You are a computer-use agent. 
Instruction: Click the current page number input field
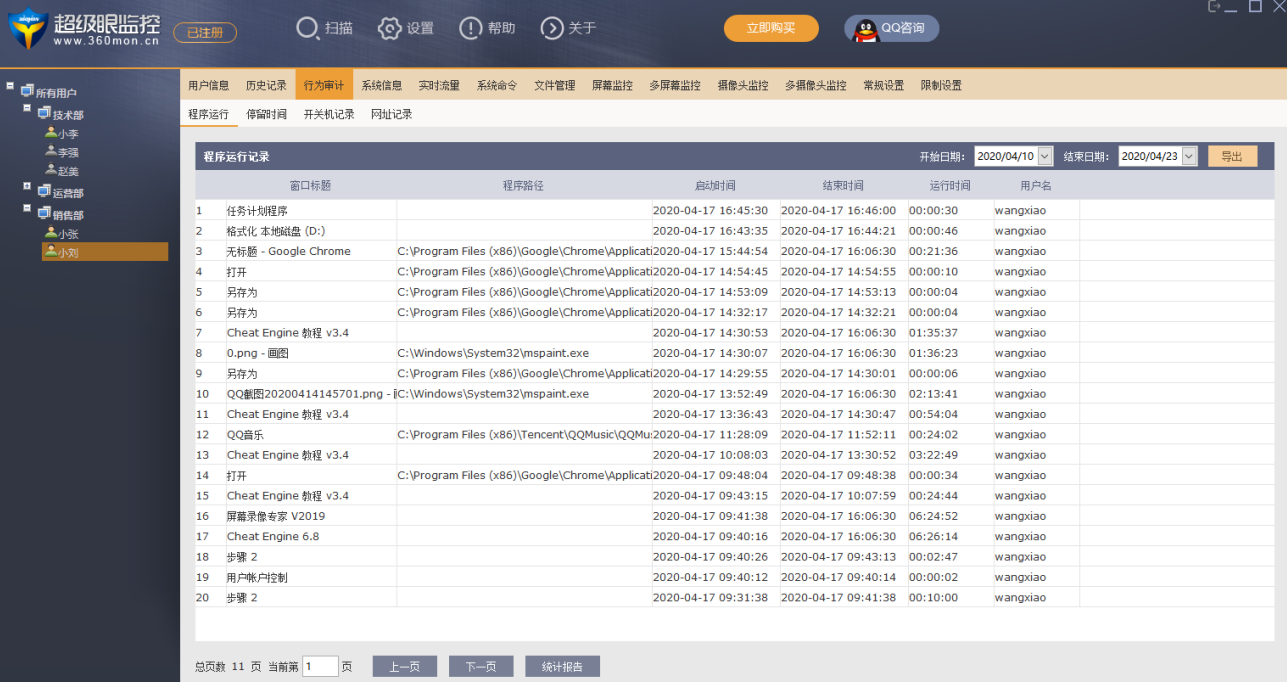(x=320, y=667)
